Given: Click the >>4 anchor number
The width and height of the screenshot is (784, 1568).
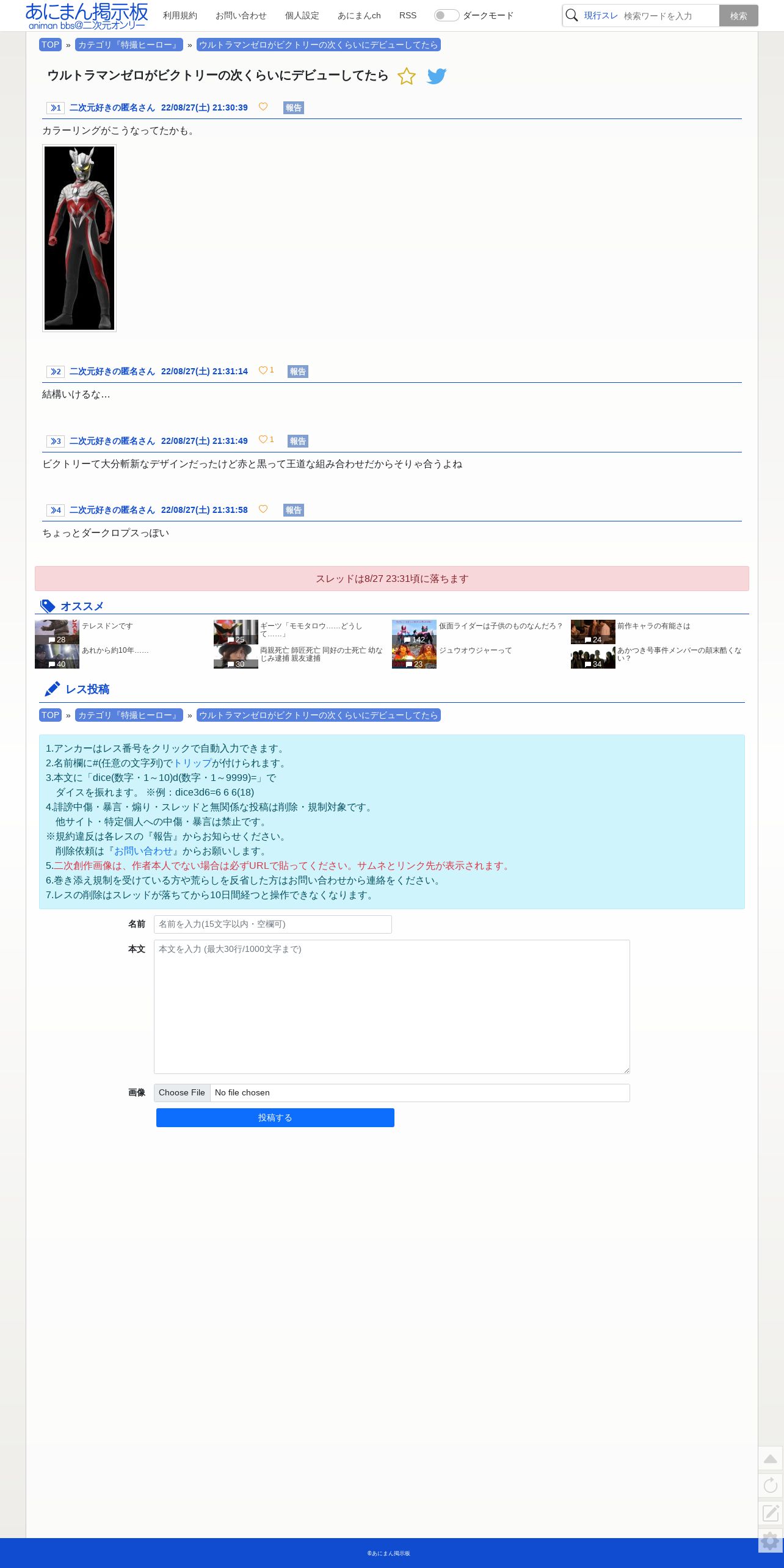Looking at the screenshot, I should 56,510.
